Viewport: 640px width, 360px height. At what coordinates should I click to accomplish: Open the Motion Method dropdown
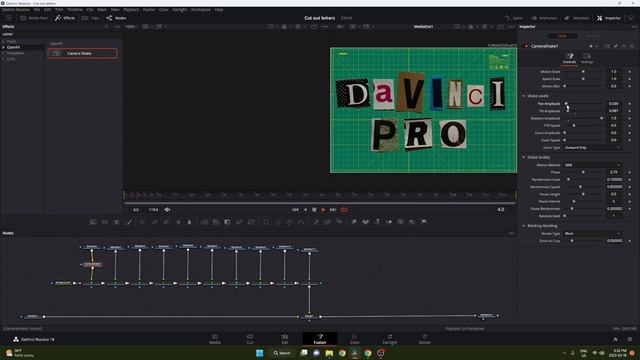592,165
